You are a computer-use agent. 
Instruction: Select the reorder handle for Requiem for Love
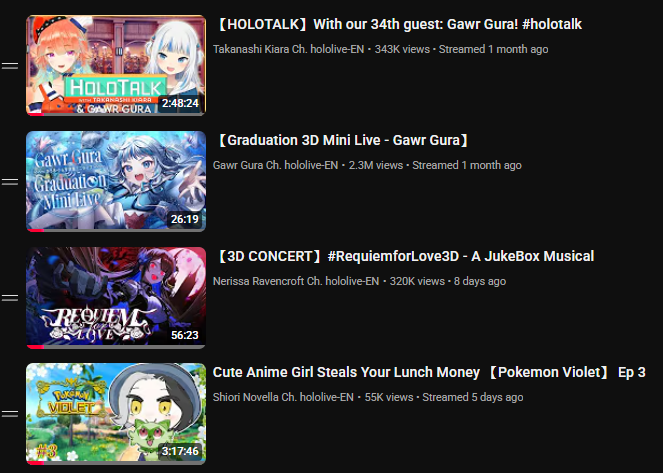click(x=10, y=298)
